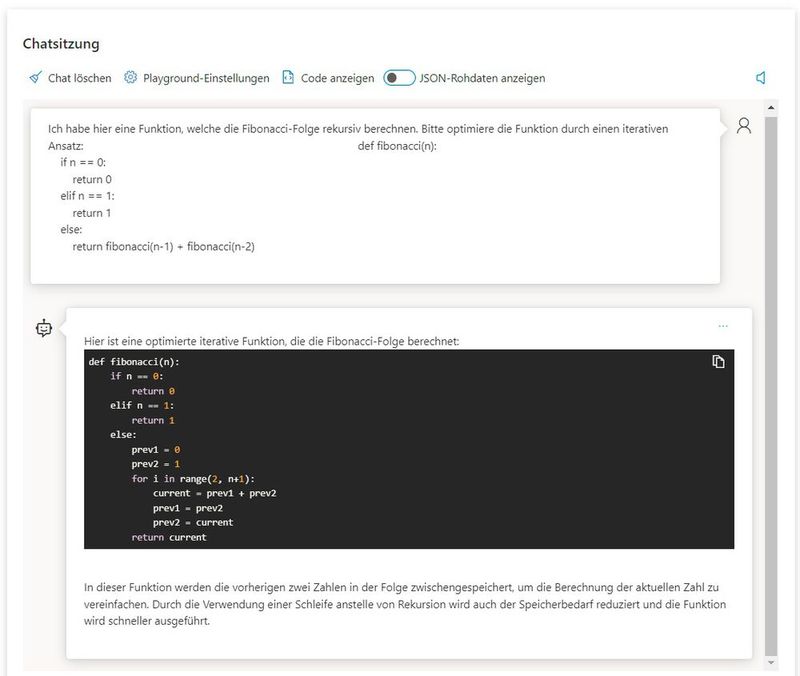Copy the code block with the copy icon
The height and width of the screenshot is (676, 800).
(718, 362)
